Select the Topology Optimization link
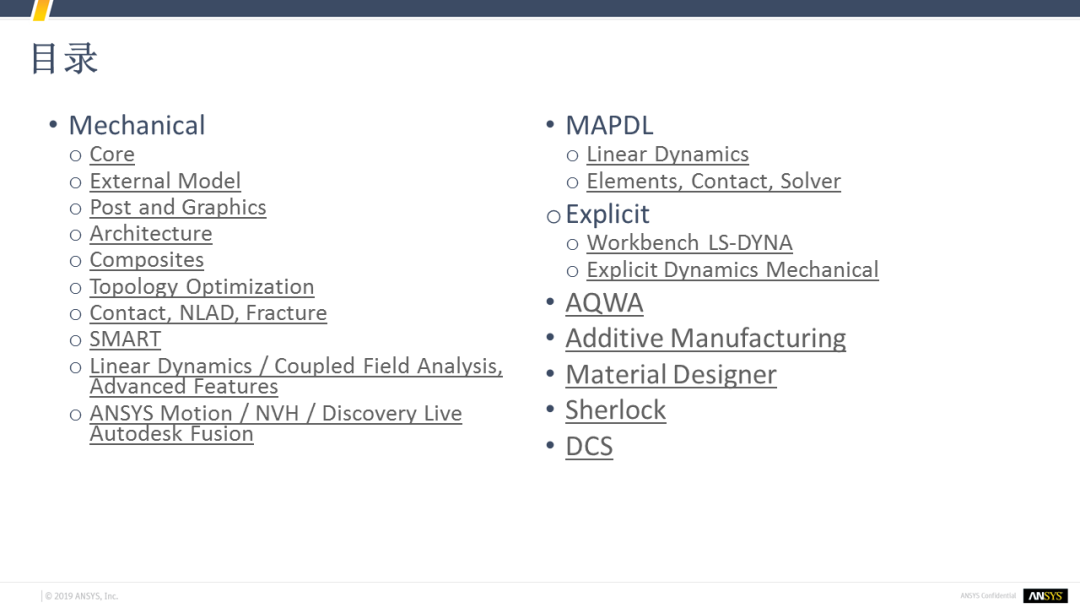This screenshot has height=608, width=1080. click(x=202, y=287)
